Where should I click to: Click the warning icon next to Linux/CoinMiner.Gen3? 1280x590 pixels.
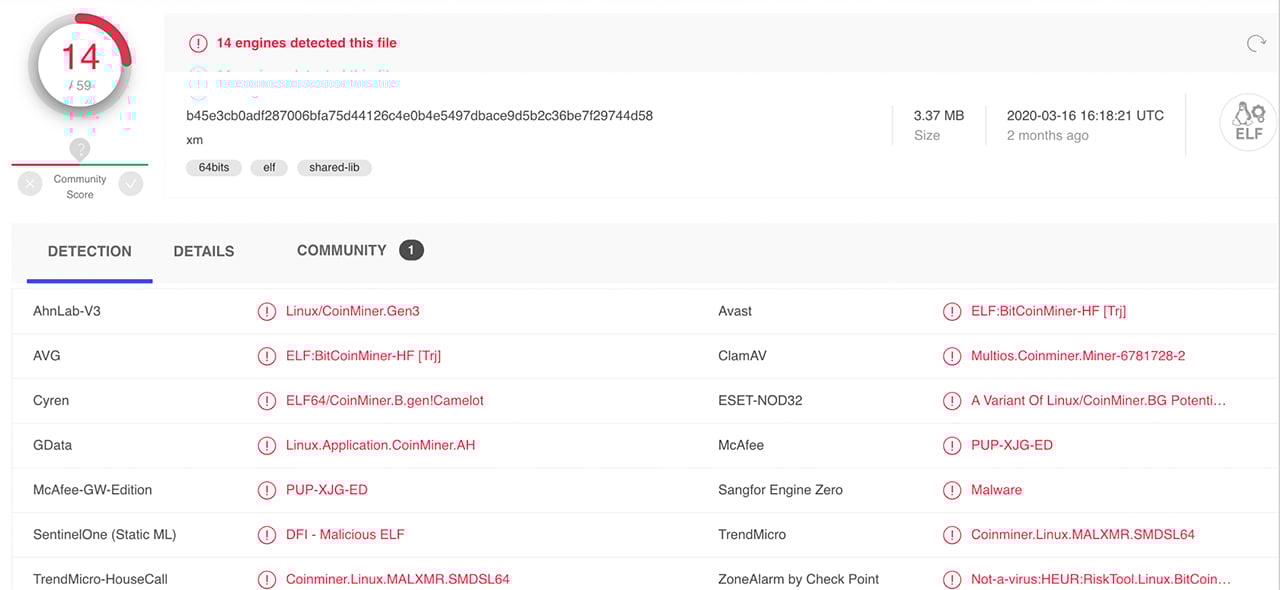pos(267,311)
